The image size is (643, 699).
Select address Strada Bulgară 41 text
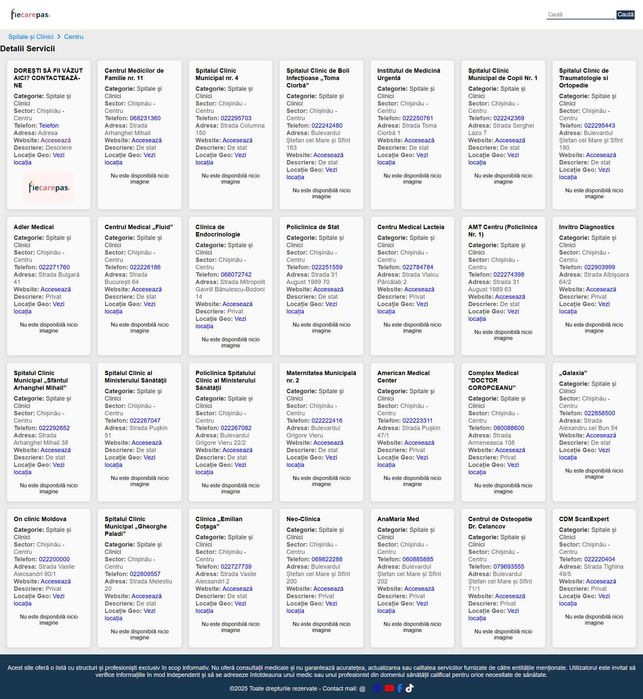click(46, 278)
